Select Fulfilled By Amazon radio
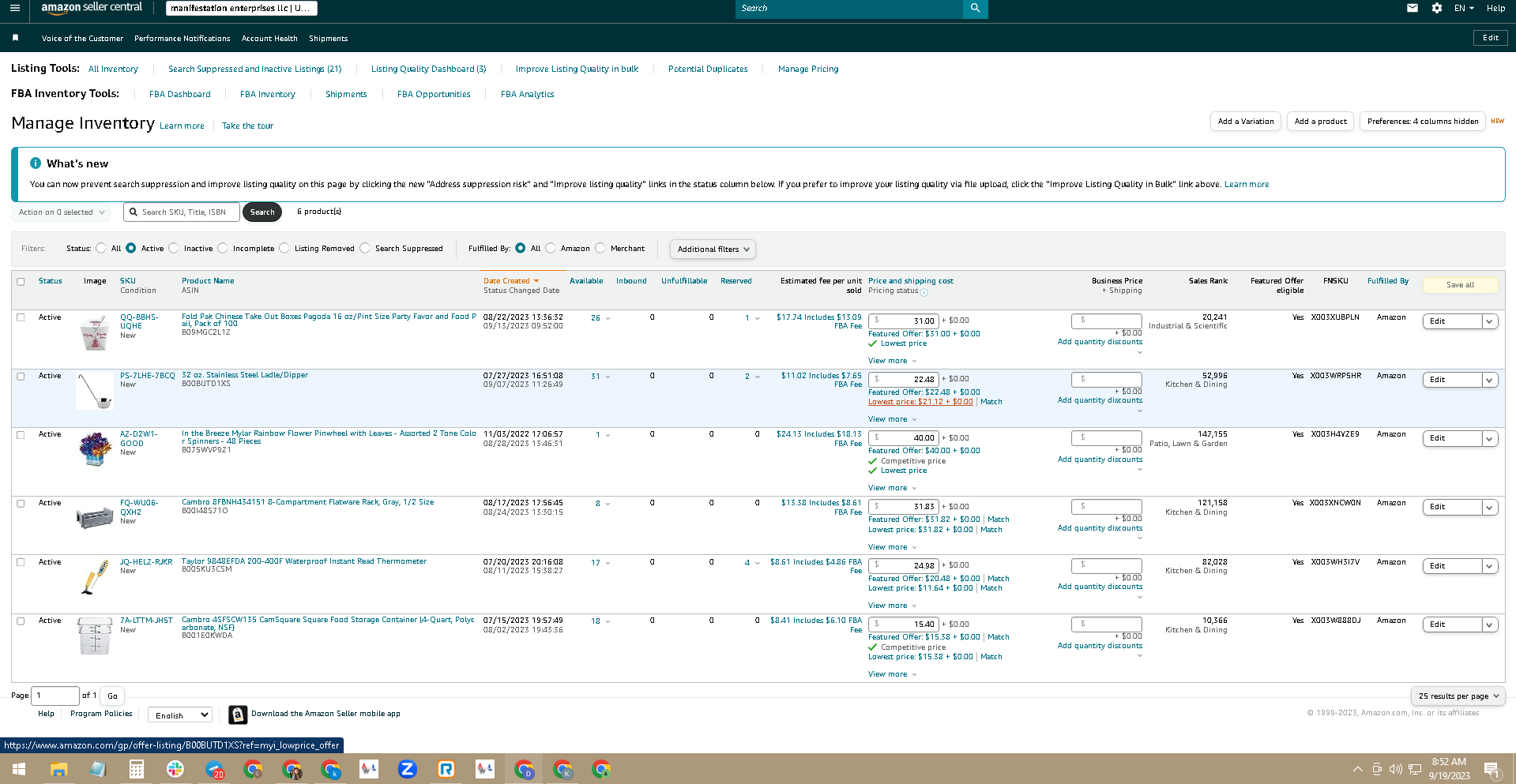1516x784 pixels. point(551,248)
